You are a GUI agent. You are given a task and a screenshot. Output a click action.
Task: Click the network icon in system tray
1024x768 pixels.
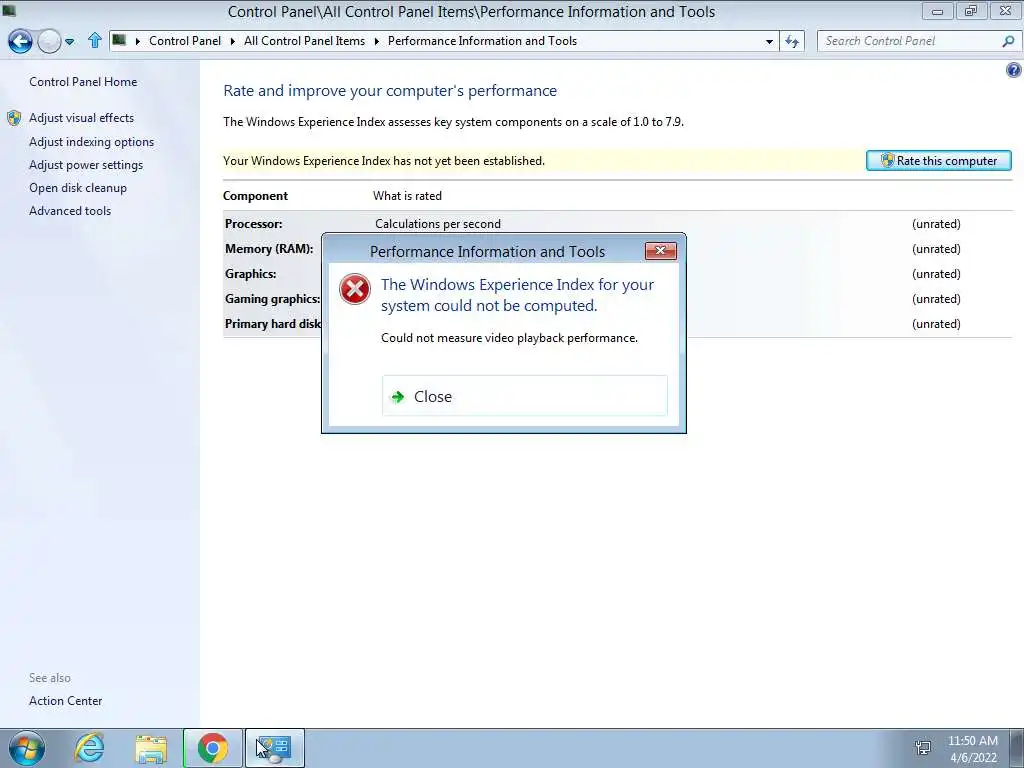pos(923,748)
